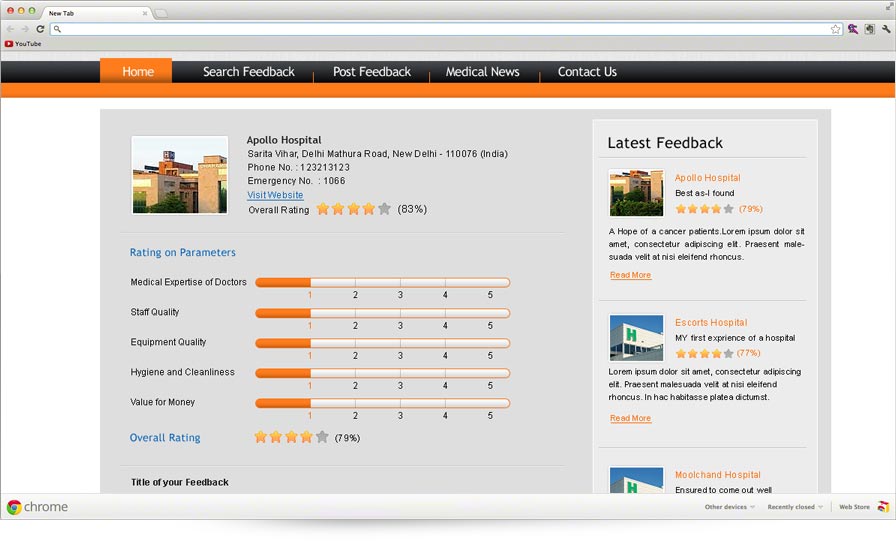The height and width of the screenshot is (550, 896).
Task: Open the YouTube bookmark
Action: point(23,44)
